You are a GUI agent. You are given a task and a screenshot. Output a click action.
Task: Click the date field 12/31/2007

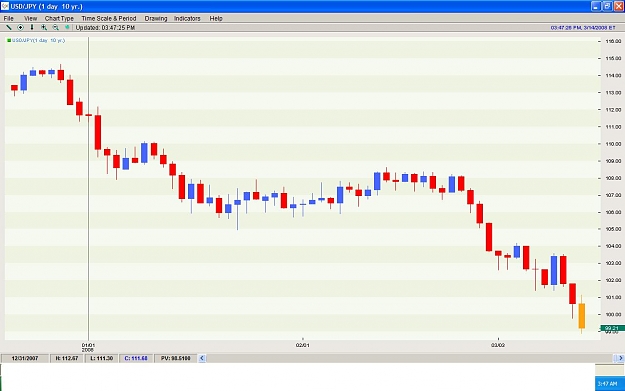(25, 358)
